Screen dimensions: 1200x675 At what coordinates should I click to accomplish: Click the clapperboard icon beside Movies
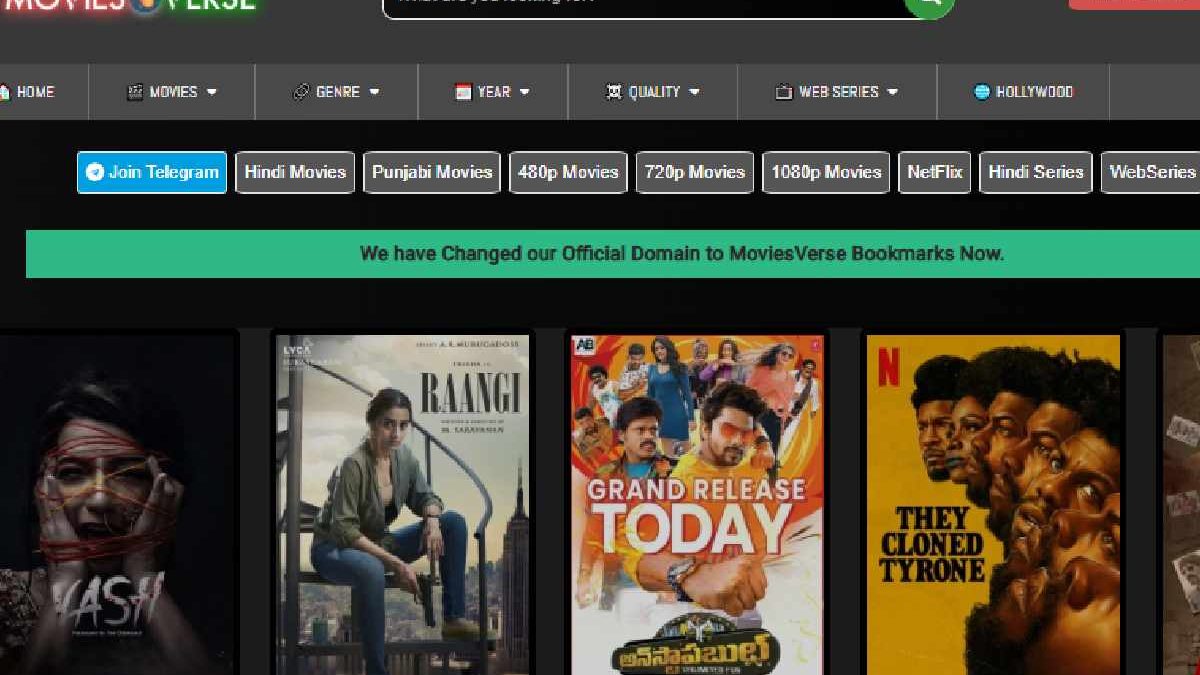[135, 92]
